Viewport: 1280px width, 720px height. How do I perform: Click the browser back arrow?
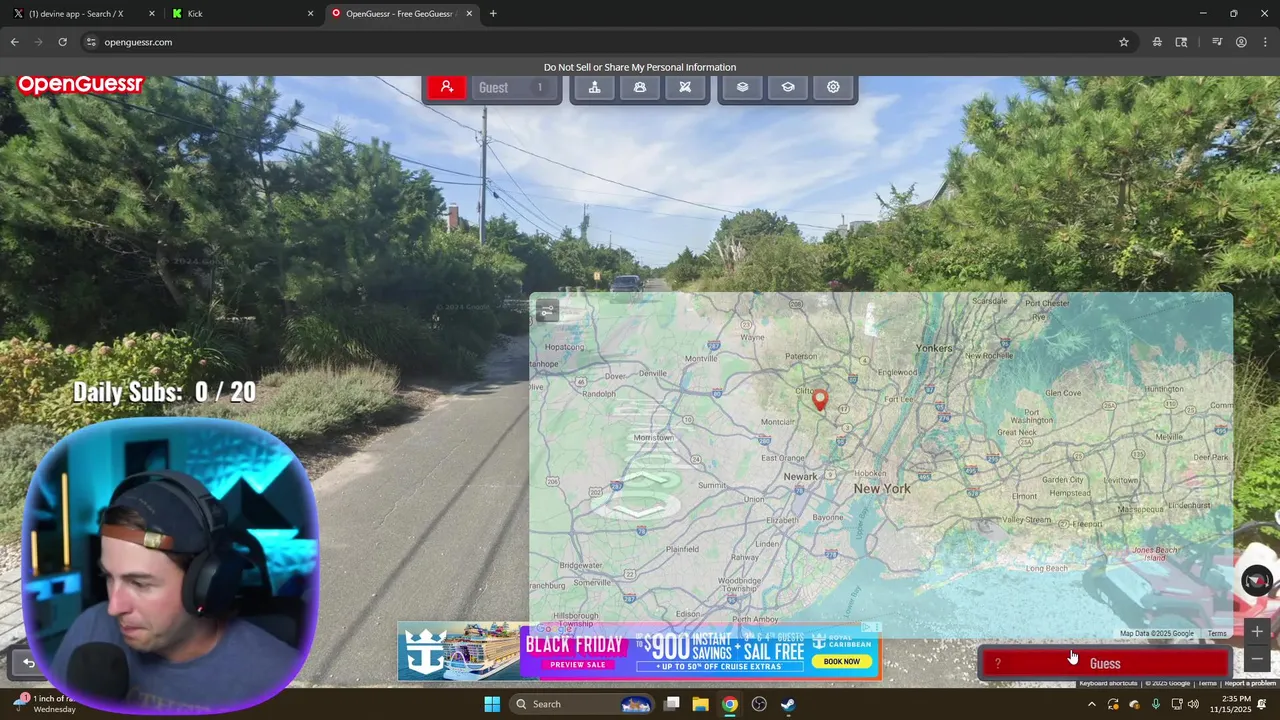(14, 42)
